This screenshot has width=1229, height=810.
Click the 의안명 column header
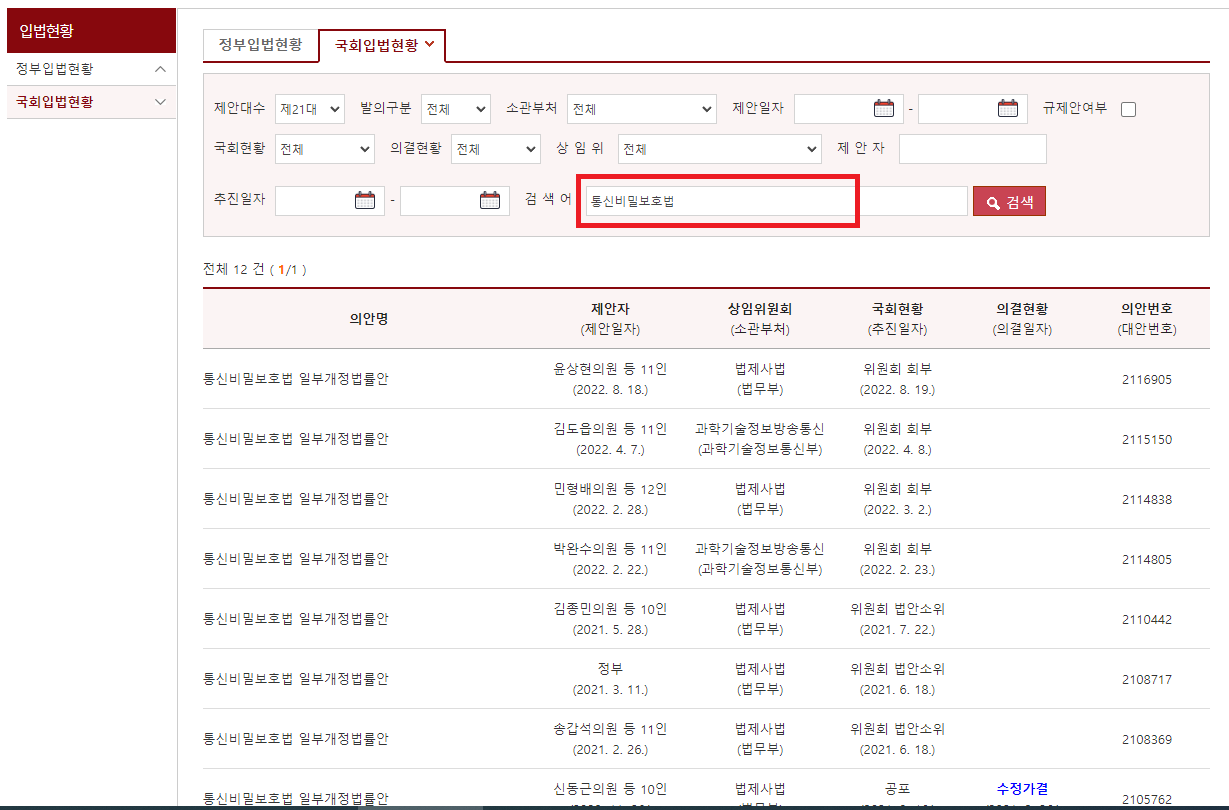368,318
